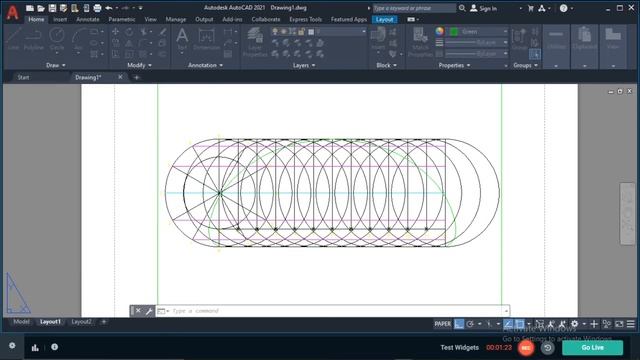Toggle PAPER space status button
640x360 pixels.
442,324
